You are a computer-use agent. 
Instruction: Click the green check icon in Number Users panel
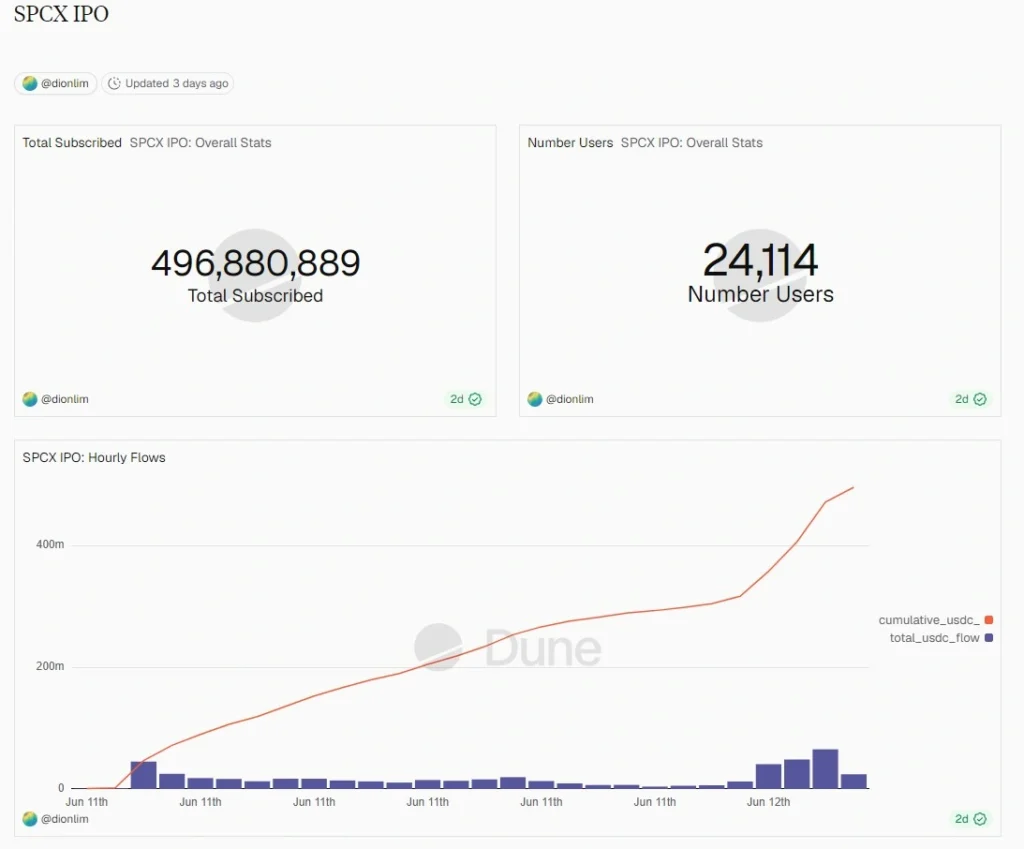(x=980, y=399)
